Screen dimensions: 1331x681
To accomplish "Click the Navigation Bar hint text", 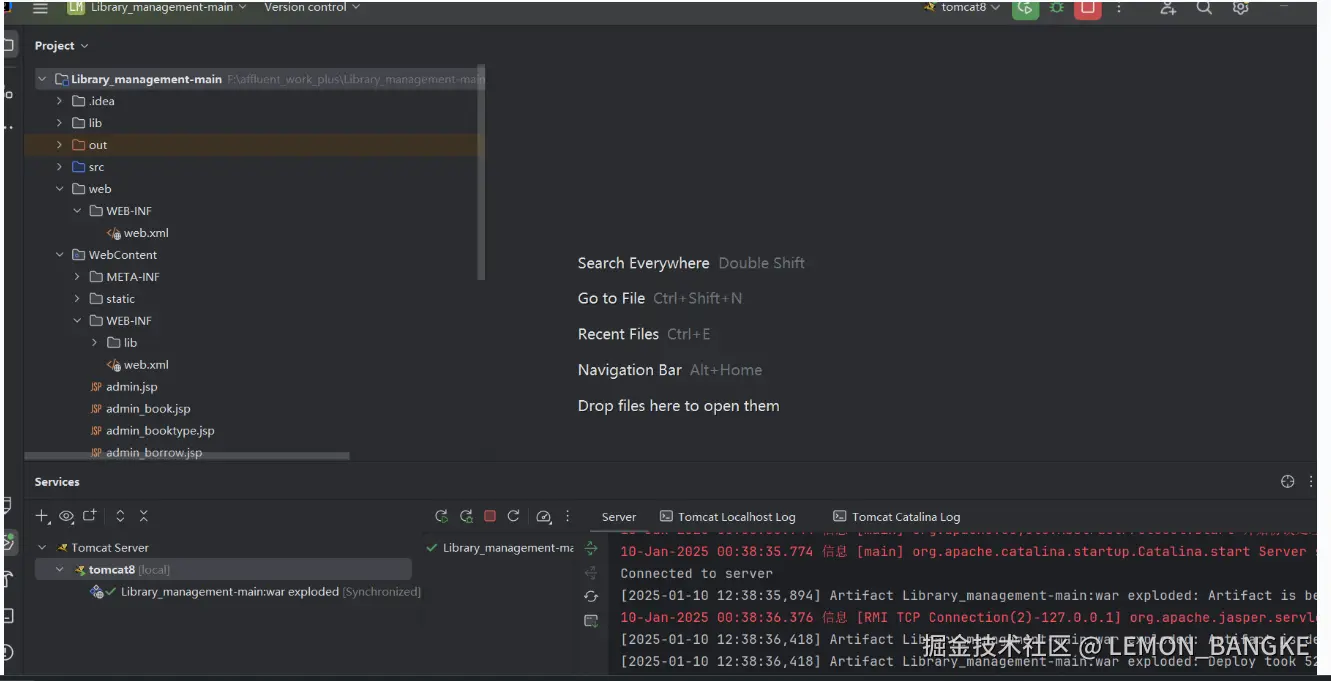I will pyautogui.click(x=629, y=370).
